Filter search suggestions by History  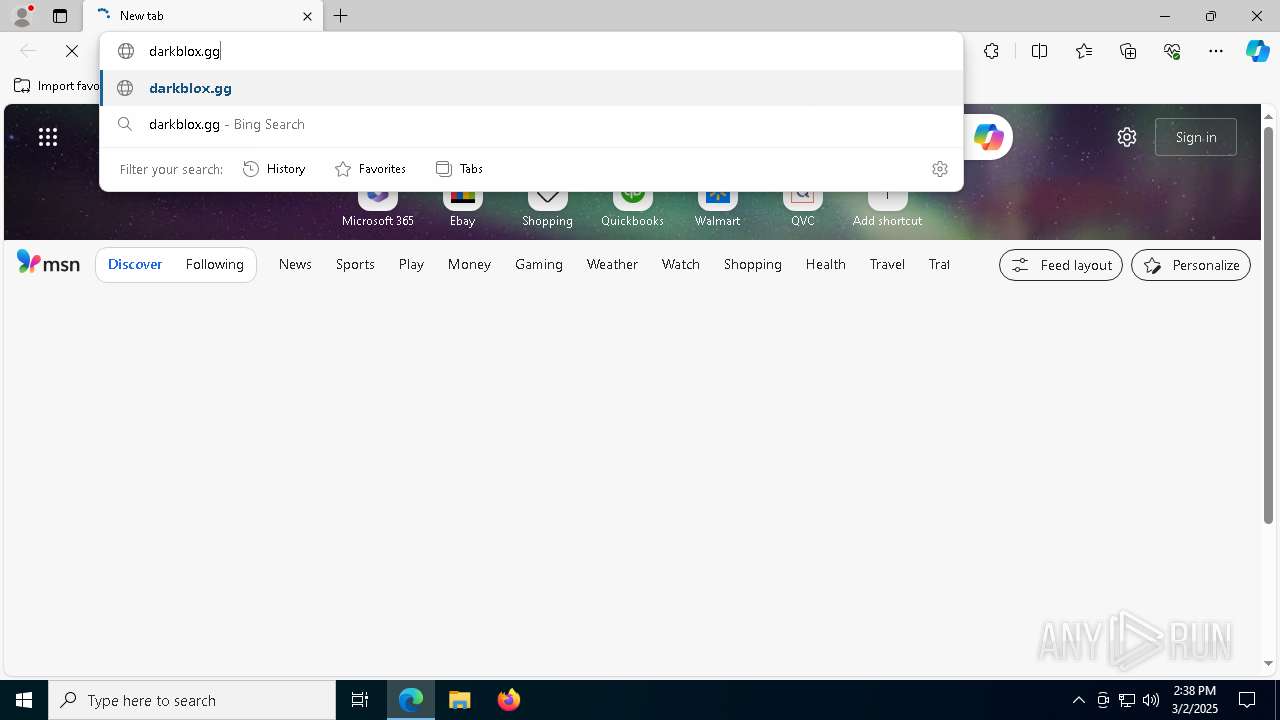[274, 169]
